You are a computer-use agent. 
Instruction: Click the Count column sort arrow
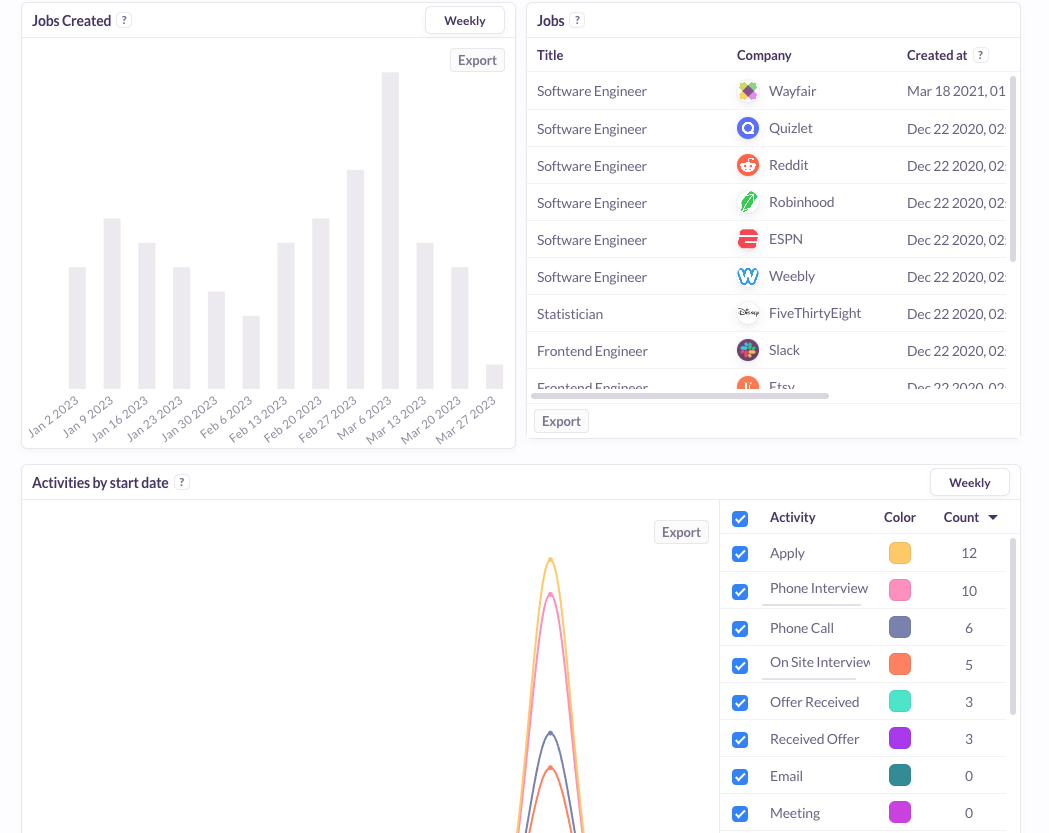pyautogui.click(x=993, y=517)
